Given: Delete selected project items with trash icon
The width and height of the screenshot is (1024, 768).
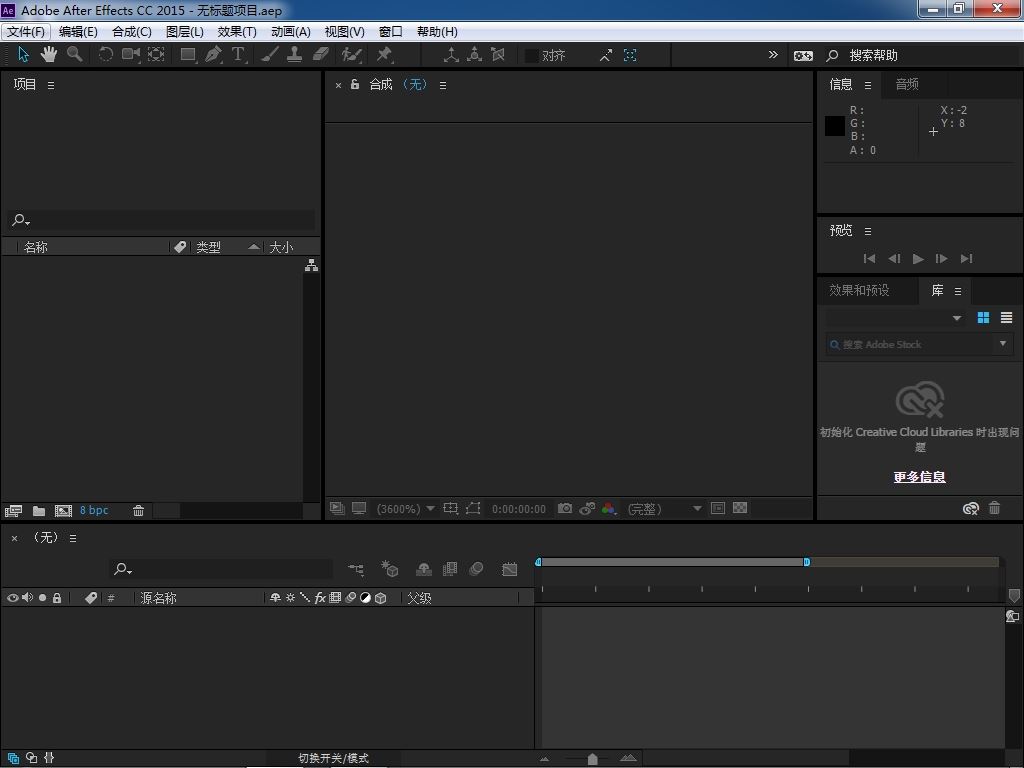Looking at the screenshot, I should click(138, 511).
